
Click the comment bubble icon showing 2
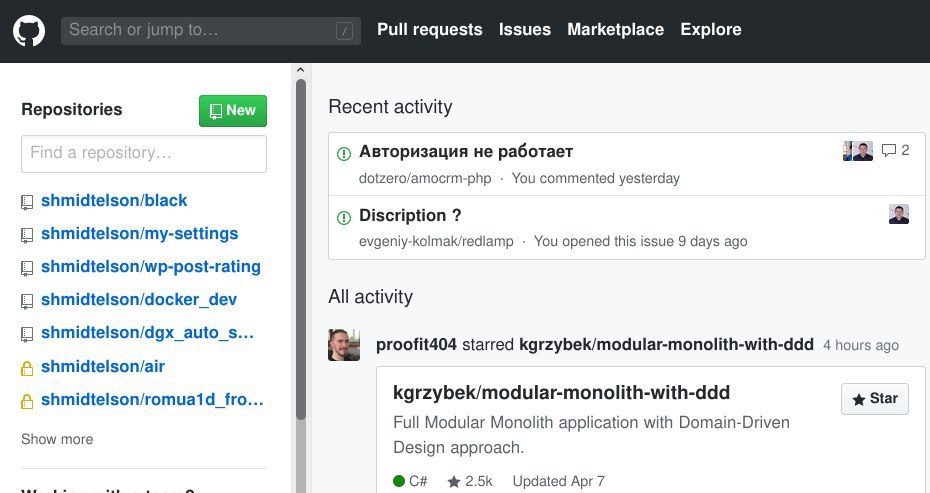point(888,151)
